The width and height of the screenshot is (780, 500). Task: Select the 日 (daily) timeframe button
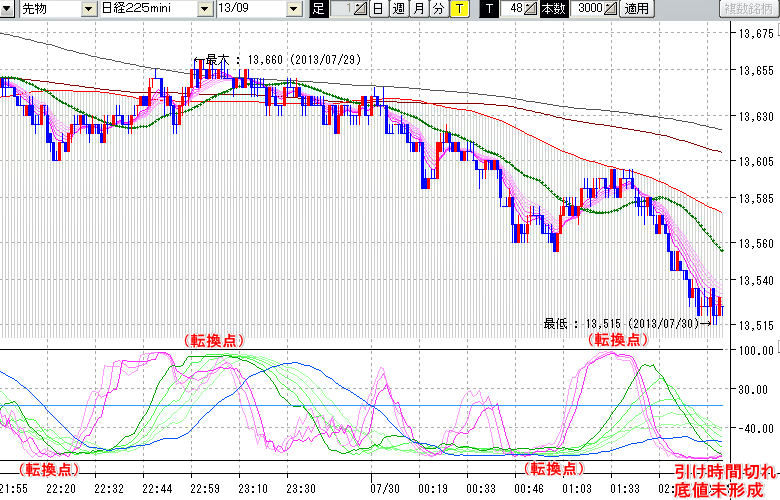[x=377, y=9]
